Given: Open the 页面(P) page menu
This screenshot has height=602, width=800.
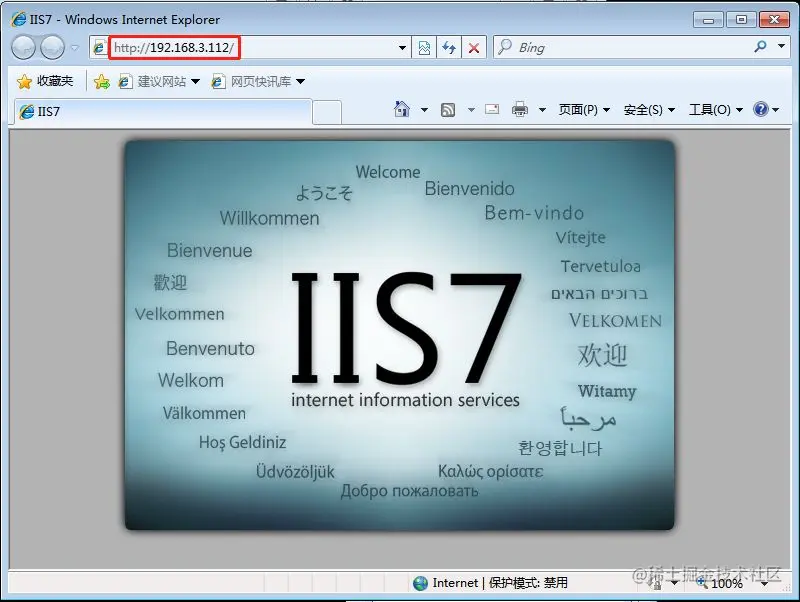Looking at the screenshot, I should click(584, 110).
